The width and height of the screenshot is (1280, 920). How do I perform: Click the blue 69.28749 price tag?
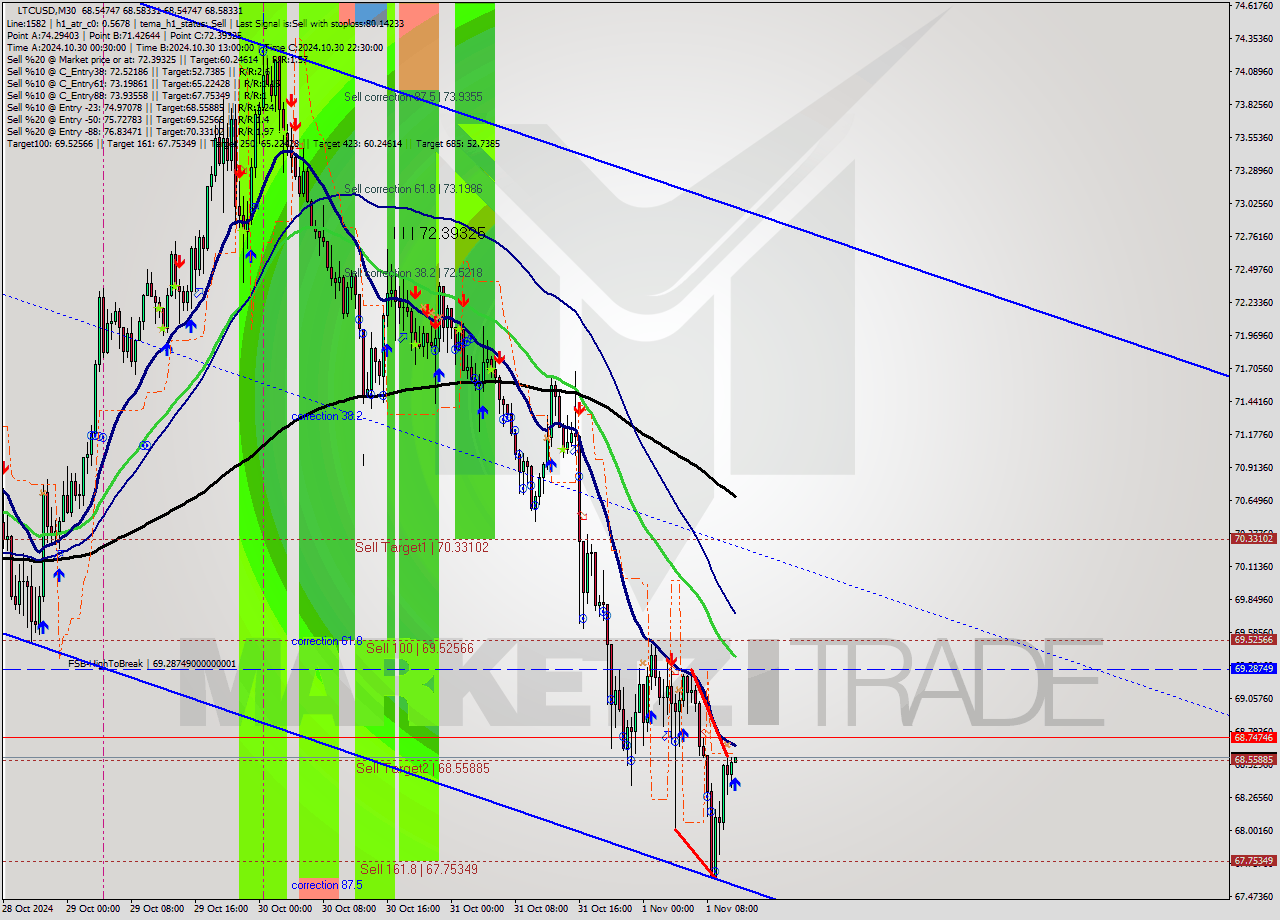tap(1254, 668)
